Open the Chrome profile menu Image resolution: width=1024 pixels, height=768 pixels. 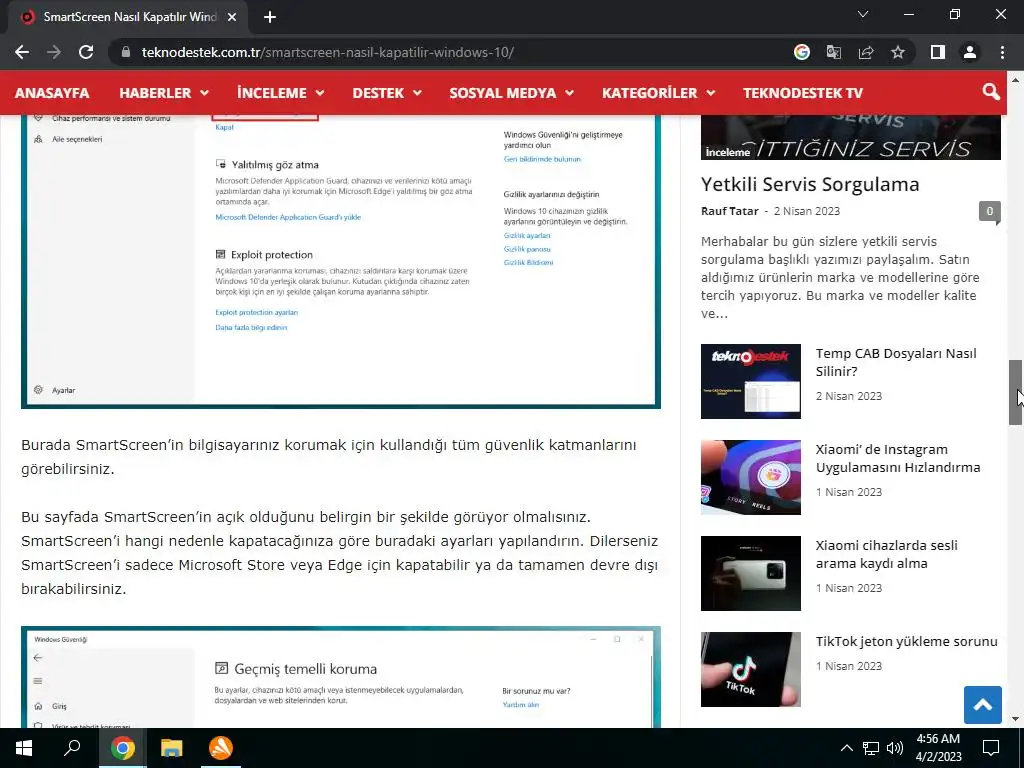(x=970, y=52)
